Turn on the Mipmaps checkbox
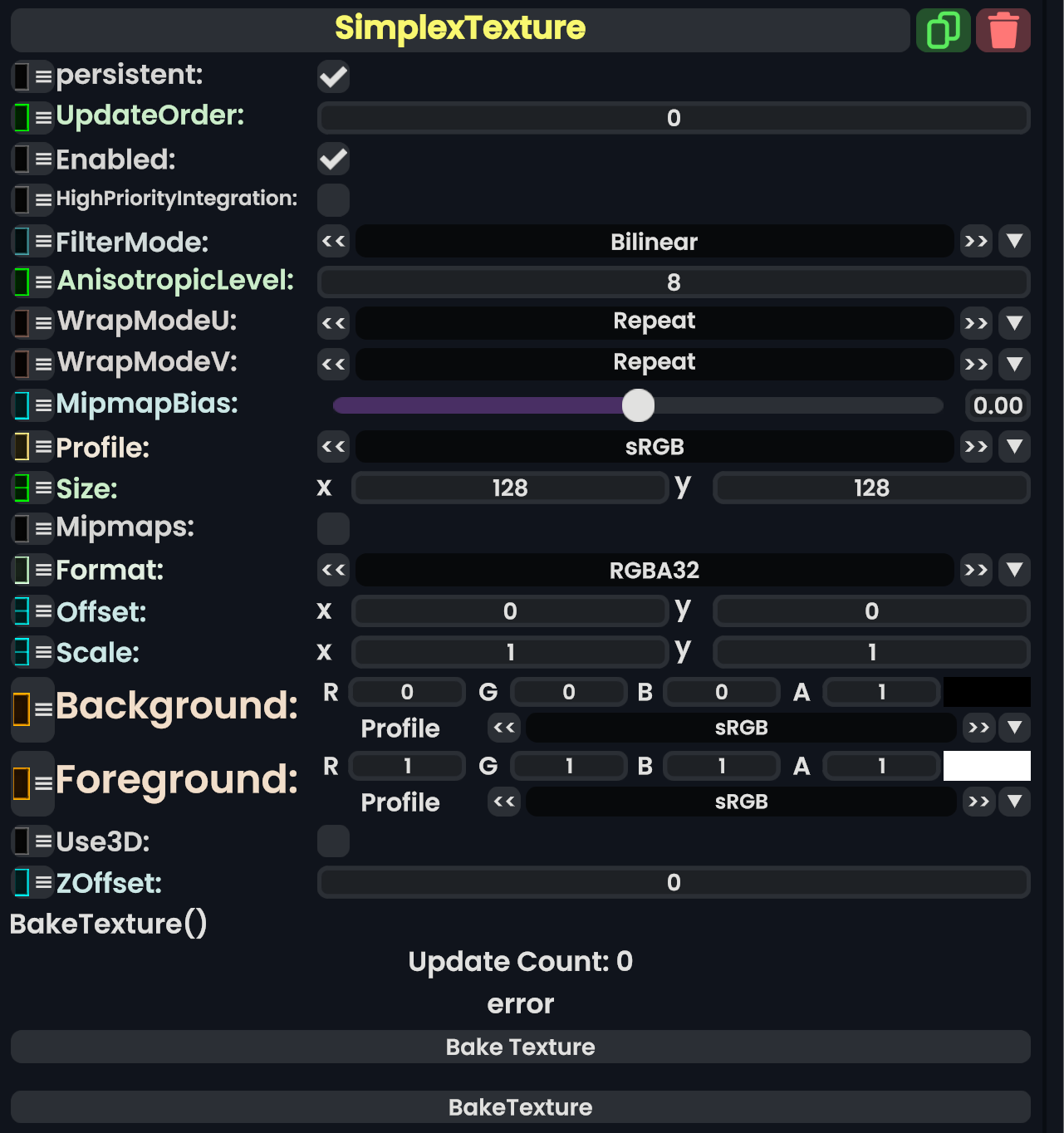 pos(333,528)
